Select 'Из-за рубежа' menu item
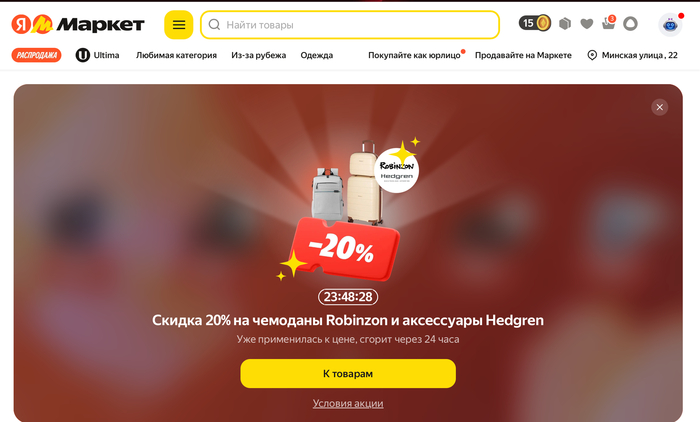 [x=258, y=55]
